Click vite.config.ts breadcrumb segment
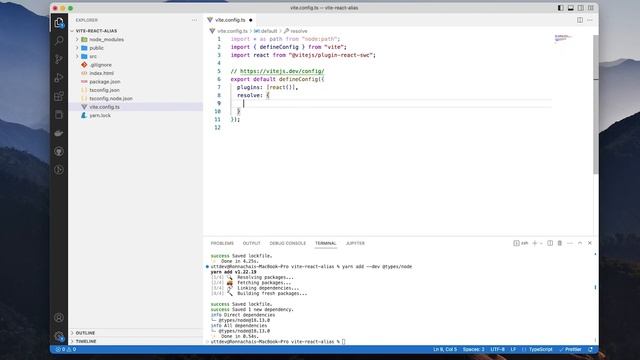Image resolution: width=640 pixels, height=360 pixels. coord(232,31)
